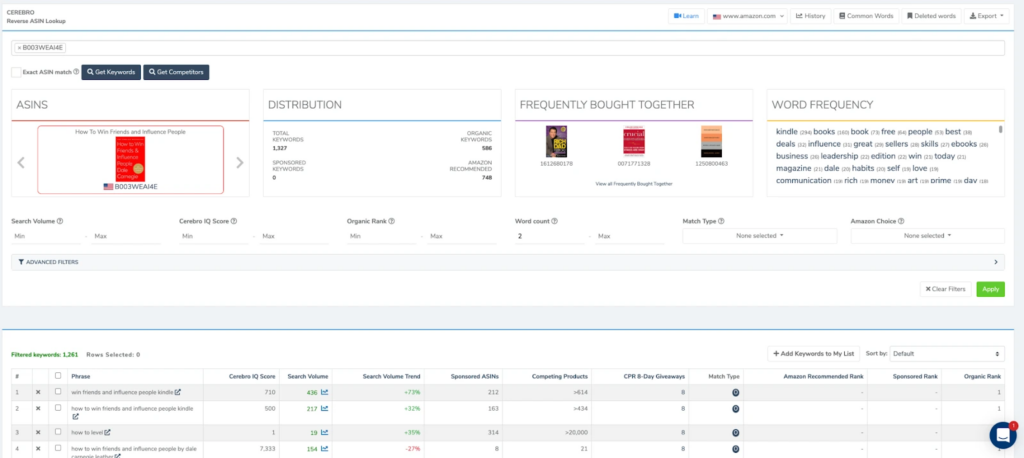Open the www.amazon.com marketplace dropdown
The height and width of the screenshot is (458, 1024).
coord(747,16)
